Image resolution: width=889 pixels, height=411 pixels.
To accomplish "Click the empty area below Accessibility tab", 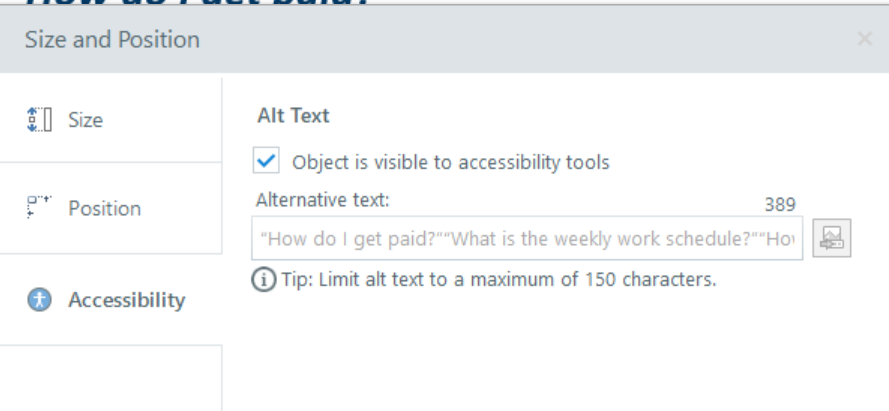I will tap(110, 378).
